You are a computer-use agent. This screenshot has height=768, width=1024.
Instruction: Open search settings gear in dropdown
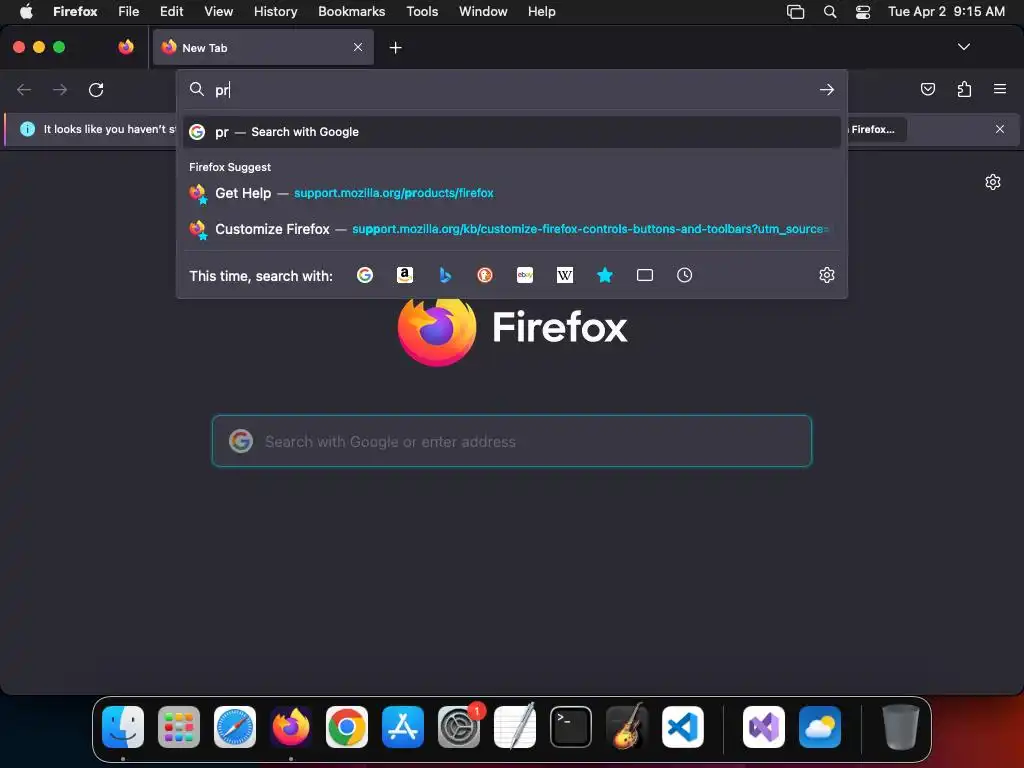coord(827,275)
